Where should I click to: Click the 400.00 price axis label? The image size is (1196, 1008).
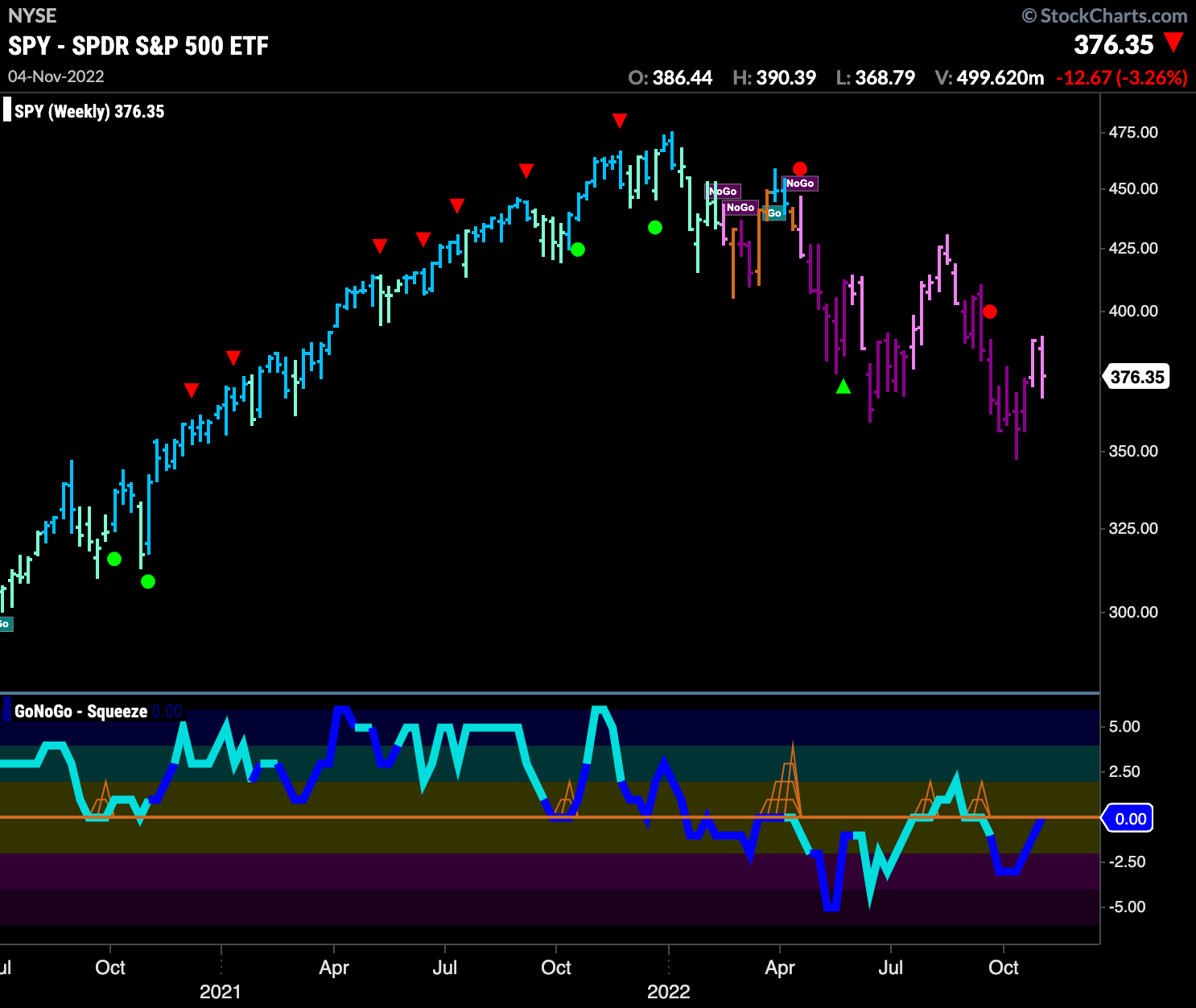1133,311
